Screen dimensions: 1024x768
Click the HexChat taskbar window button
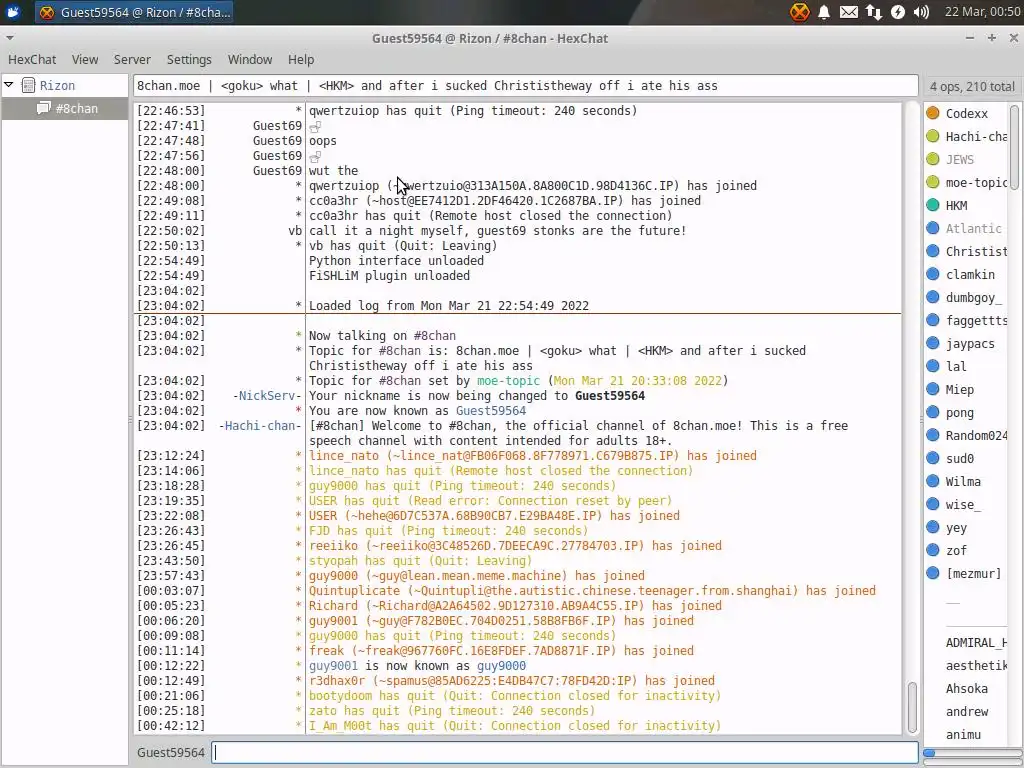[135, 12]
